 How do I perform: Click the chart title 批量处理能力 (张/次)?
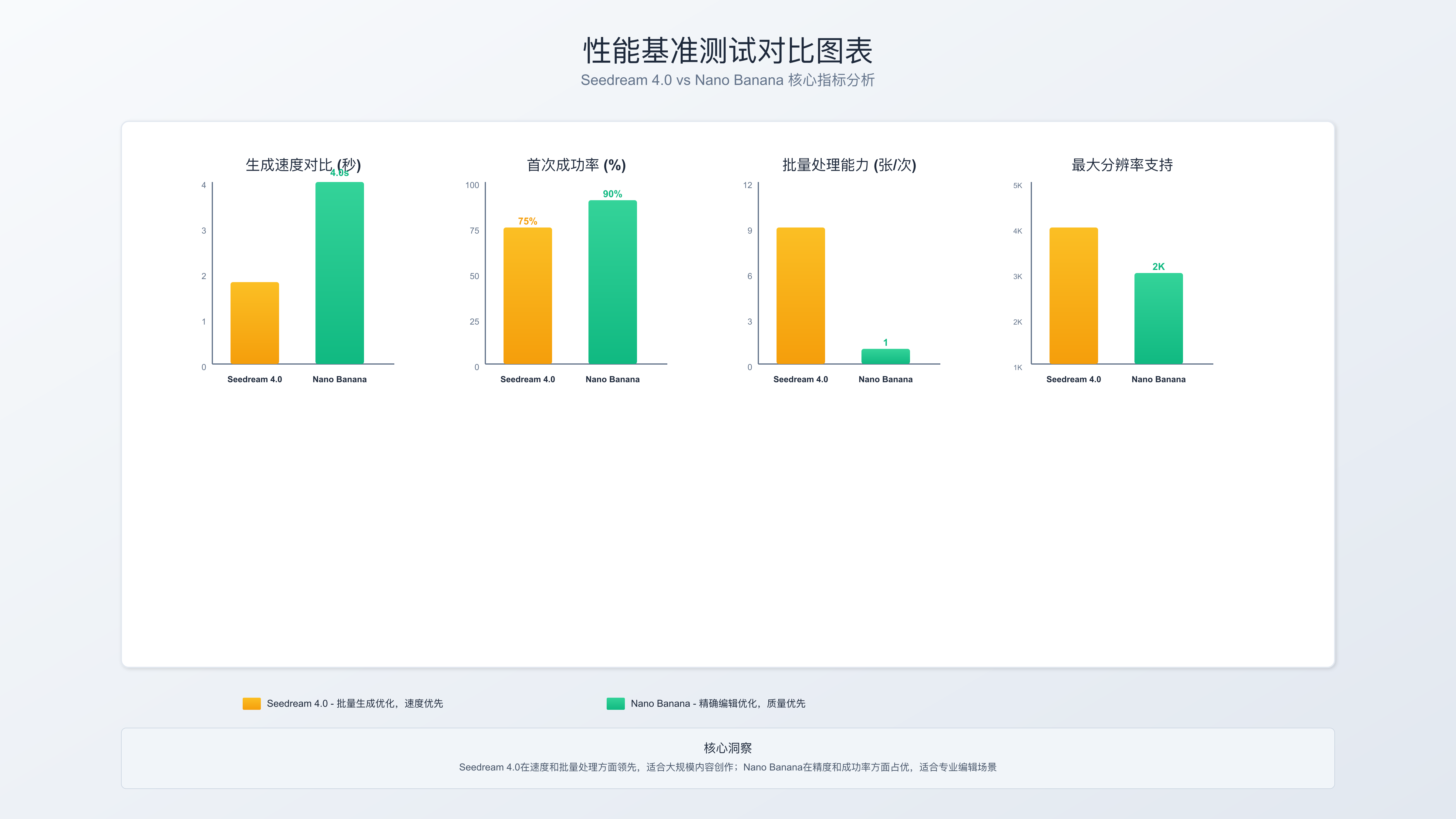pyautogui.click(x=849, y=165)
